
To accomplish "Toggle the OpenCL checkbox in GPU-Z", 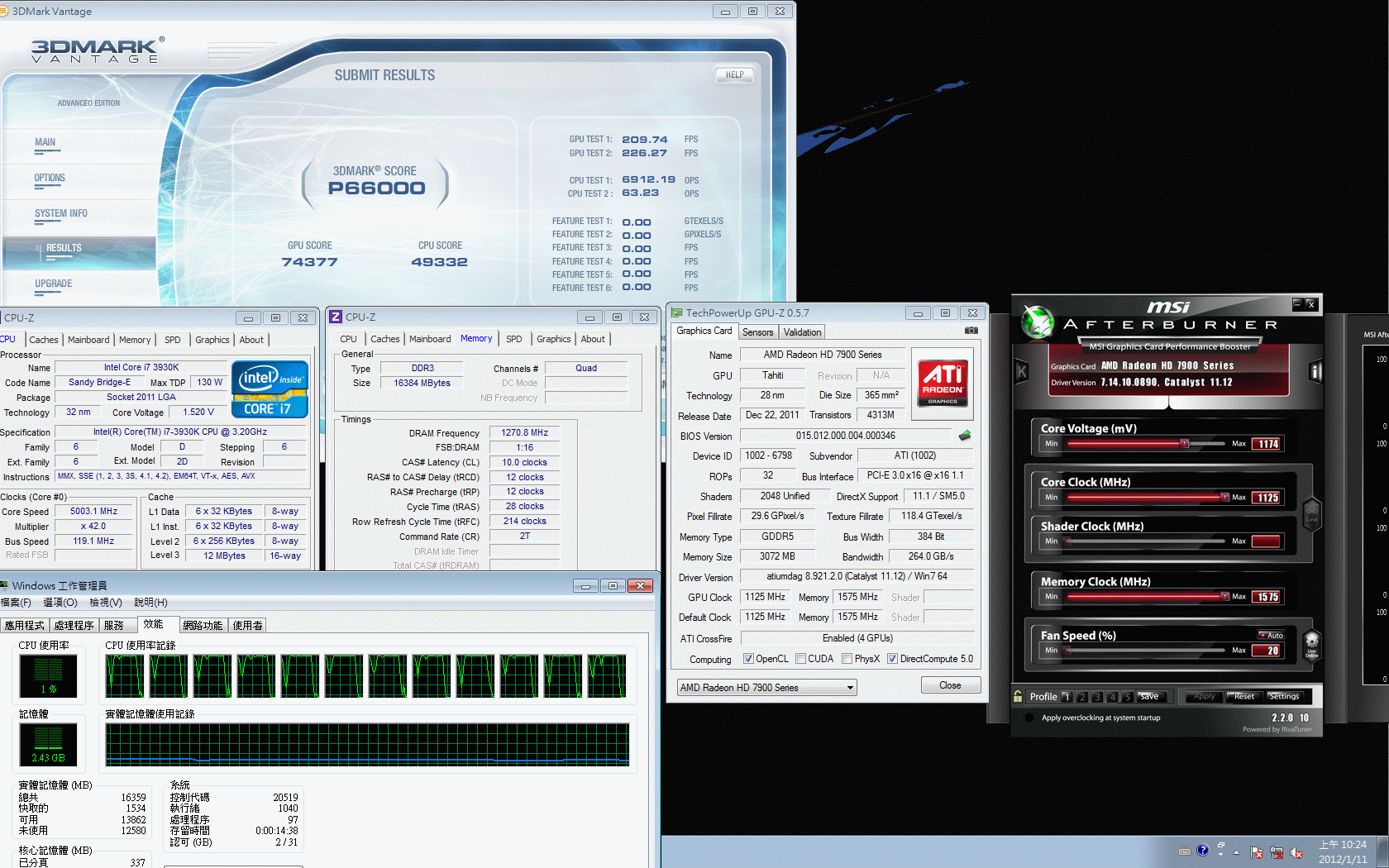I will coord(748,659).
